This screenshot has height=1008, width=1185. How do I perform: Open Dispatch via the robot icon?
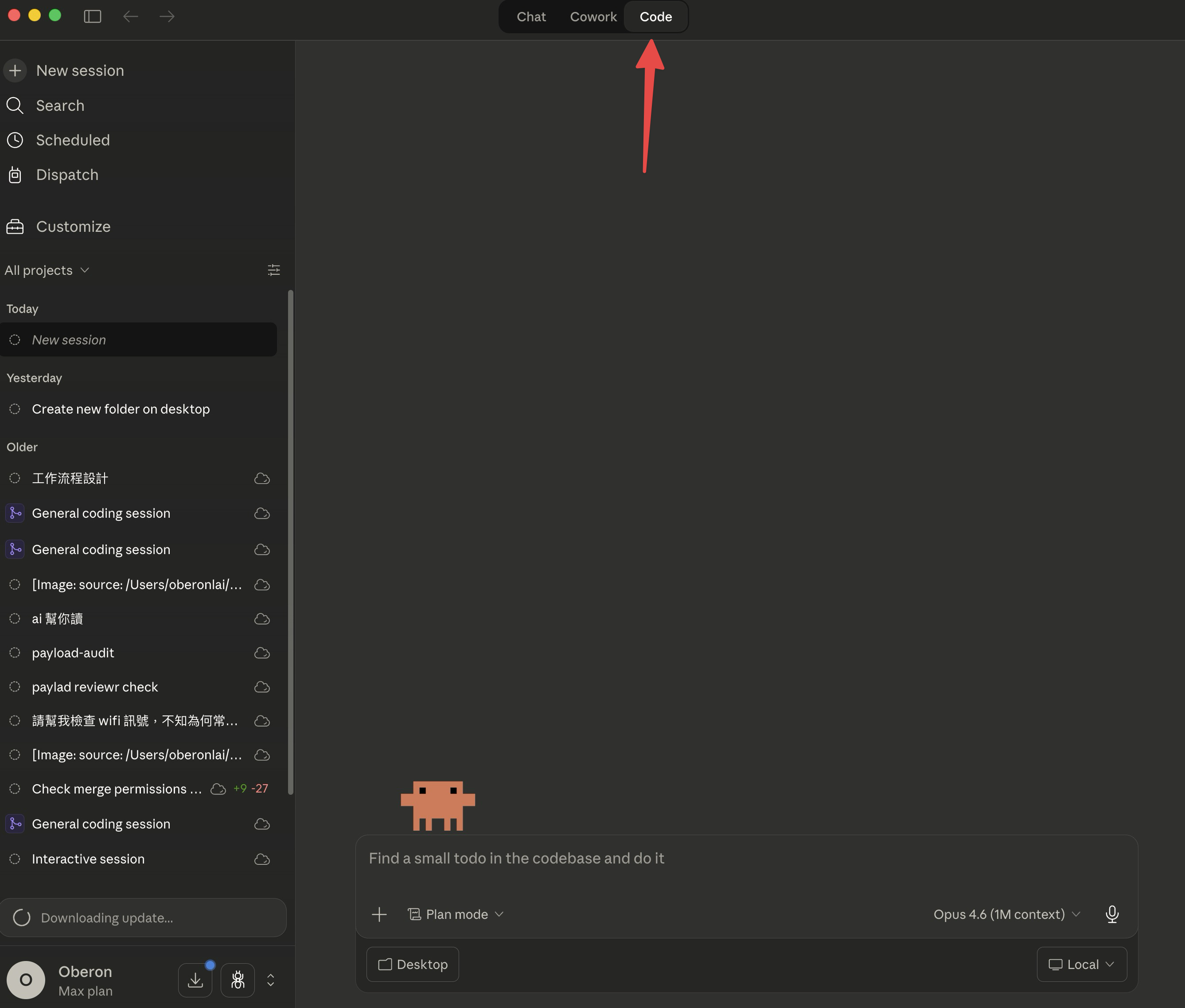point(15,175)
